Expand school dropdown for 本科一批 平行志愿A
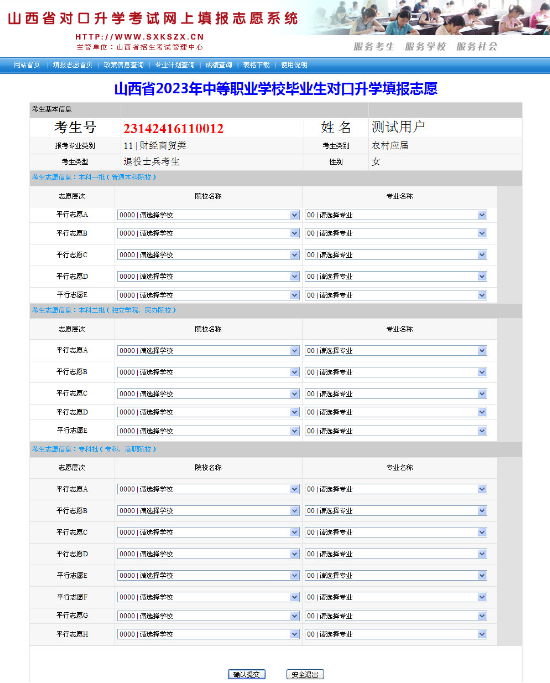This screenshot has width=550, height=683. click(x=208, y=215)
